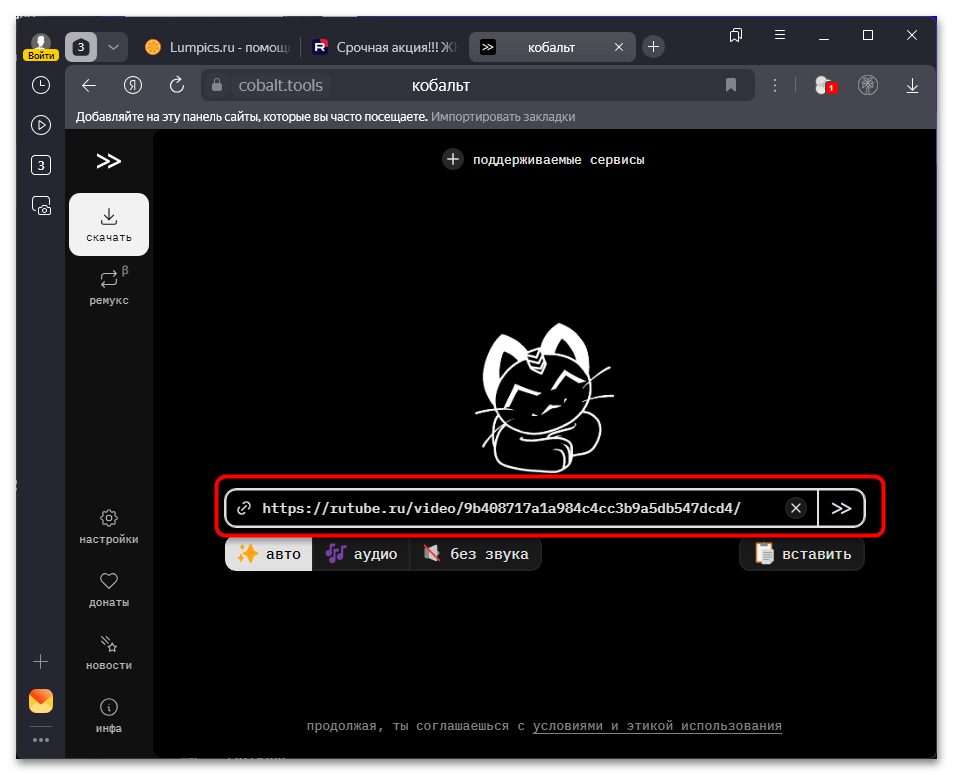Screen dimensions: 953x775
Task: Reload the current page
Action: pos(176,86)
